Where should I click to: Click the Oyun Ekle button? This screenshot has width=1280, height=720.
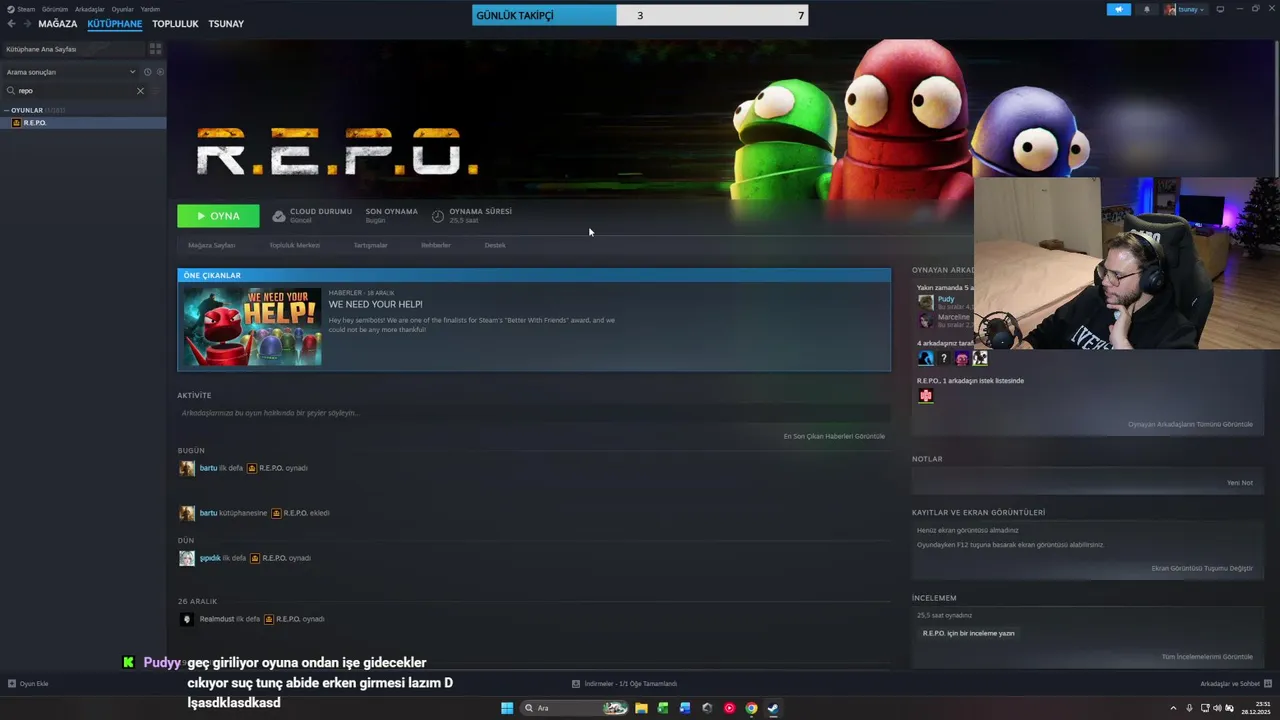28,684
